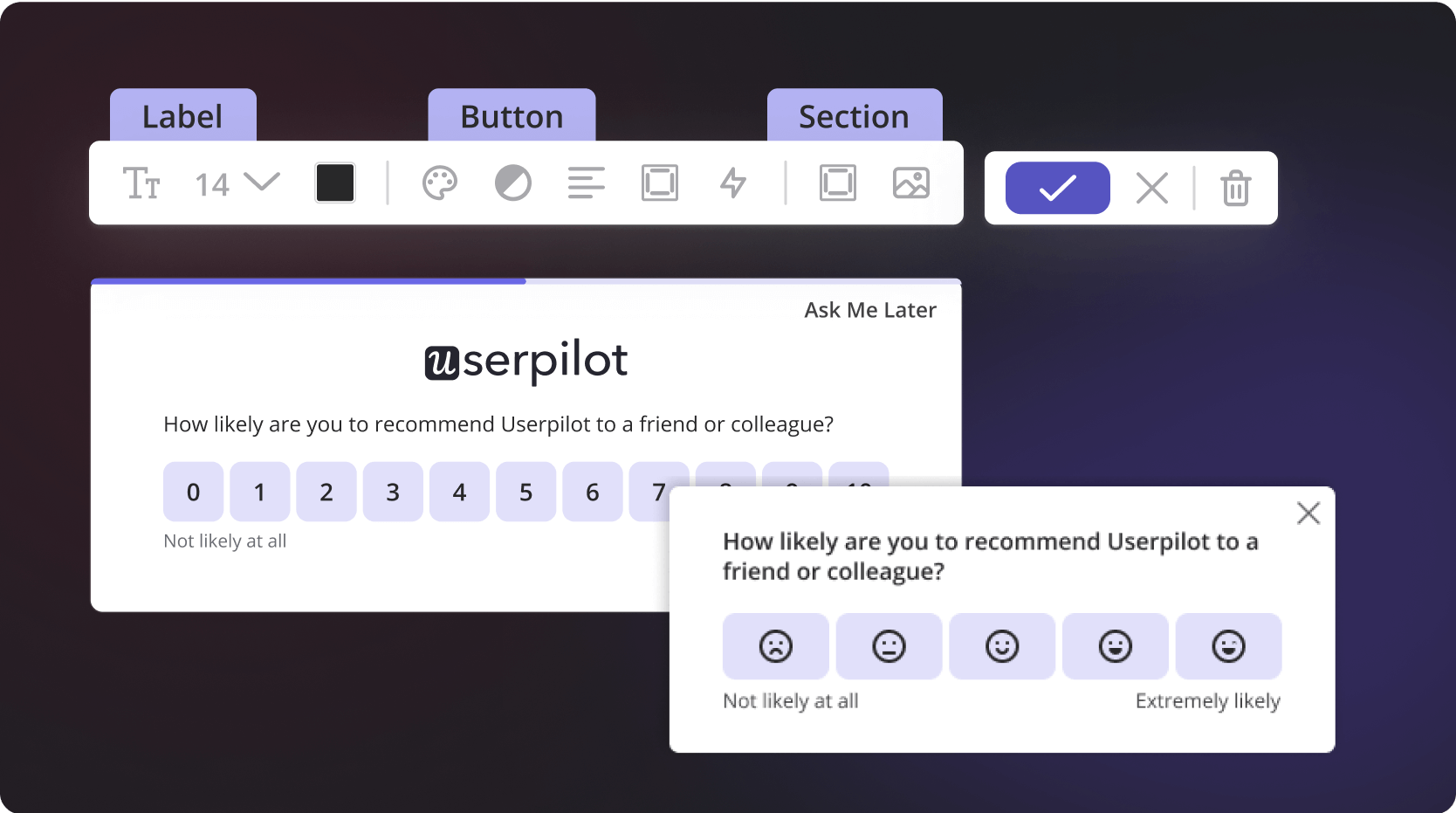Open the font size 14 dropdown

coord(237,183)
